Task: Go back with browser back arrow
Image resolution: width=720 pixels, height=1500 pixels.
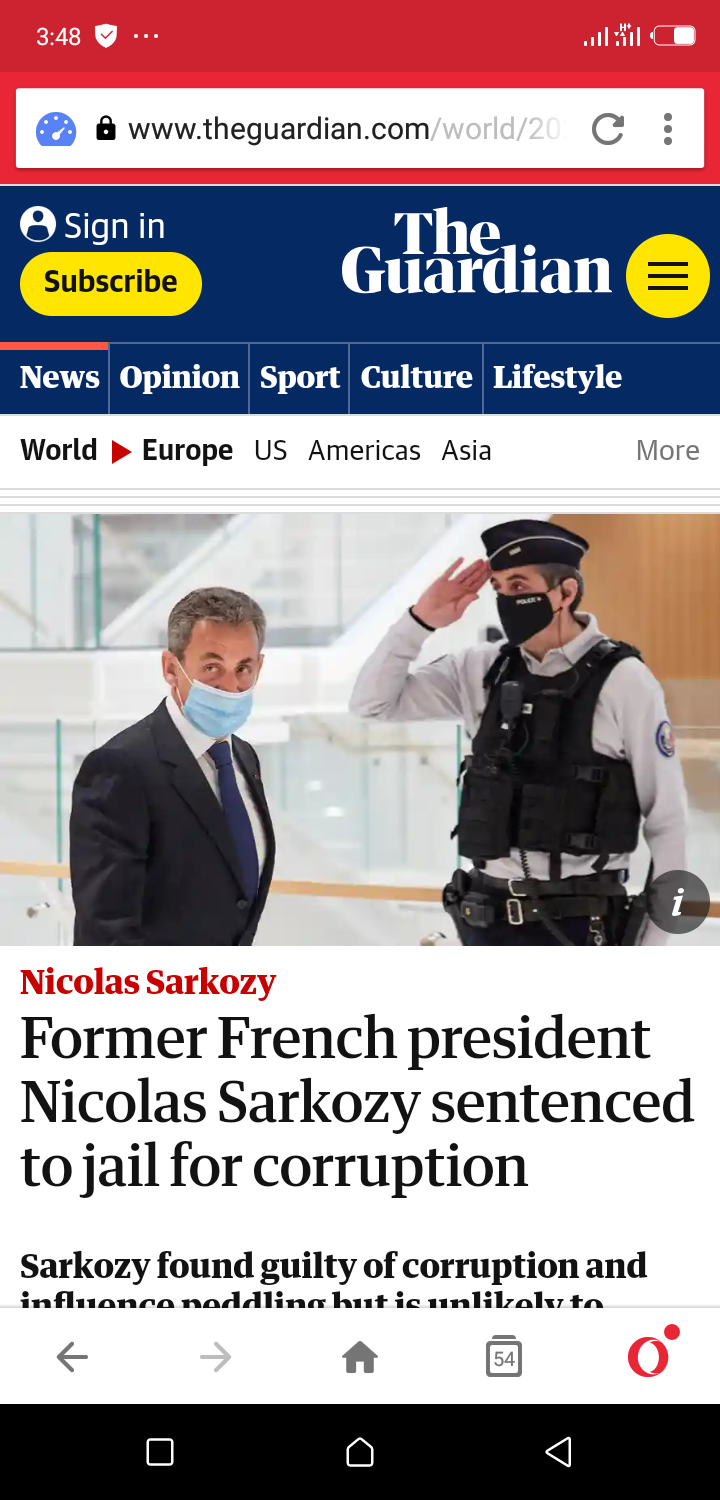Action: [x=72, y=1357]
